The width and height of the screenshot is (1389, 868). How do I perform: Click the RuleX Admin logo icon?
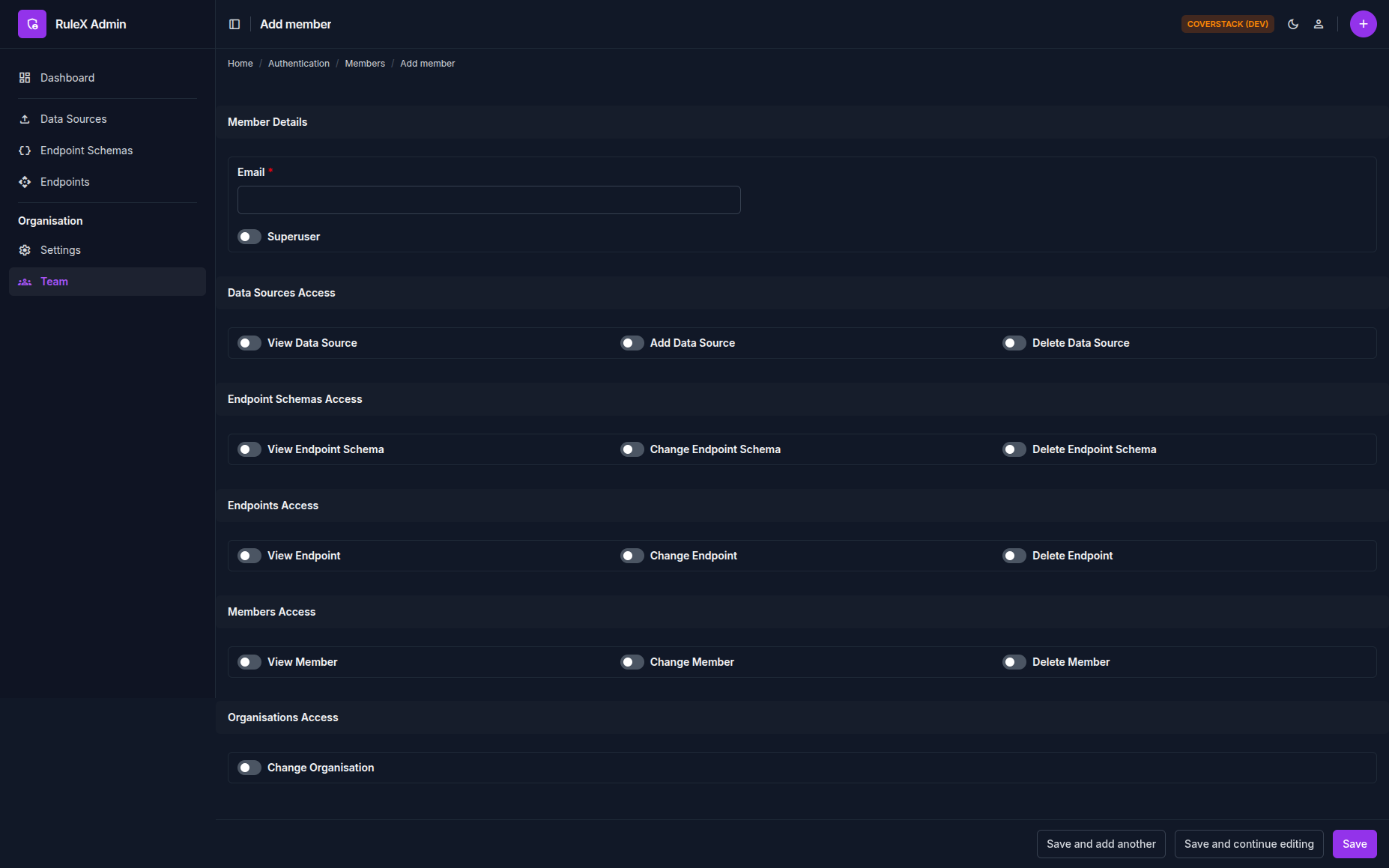pyautogui.click(x=32, y=24)
